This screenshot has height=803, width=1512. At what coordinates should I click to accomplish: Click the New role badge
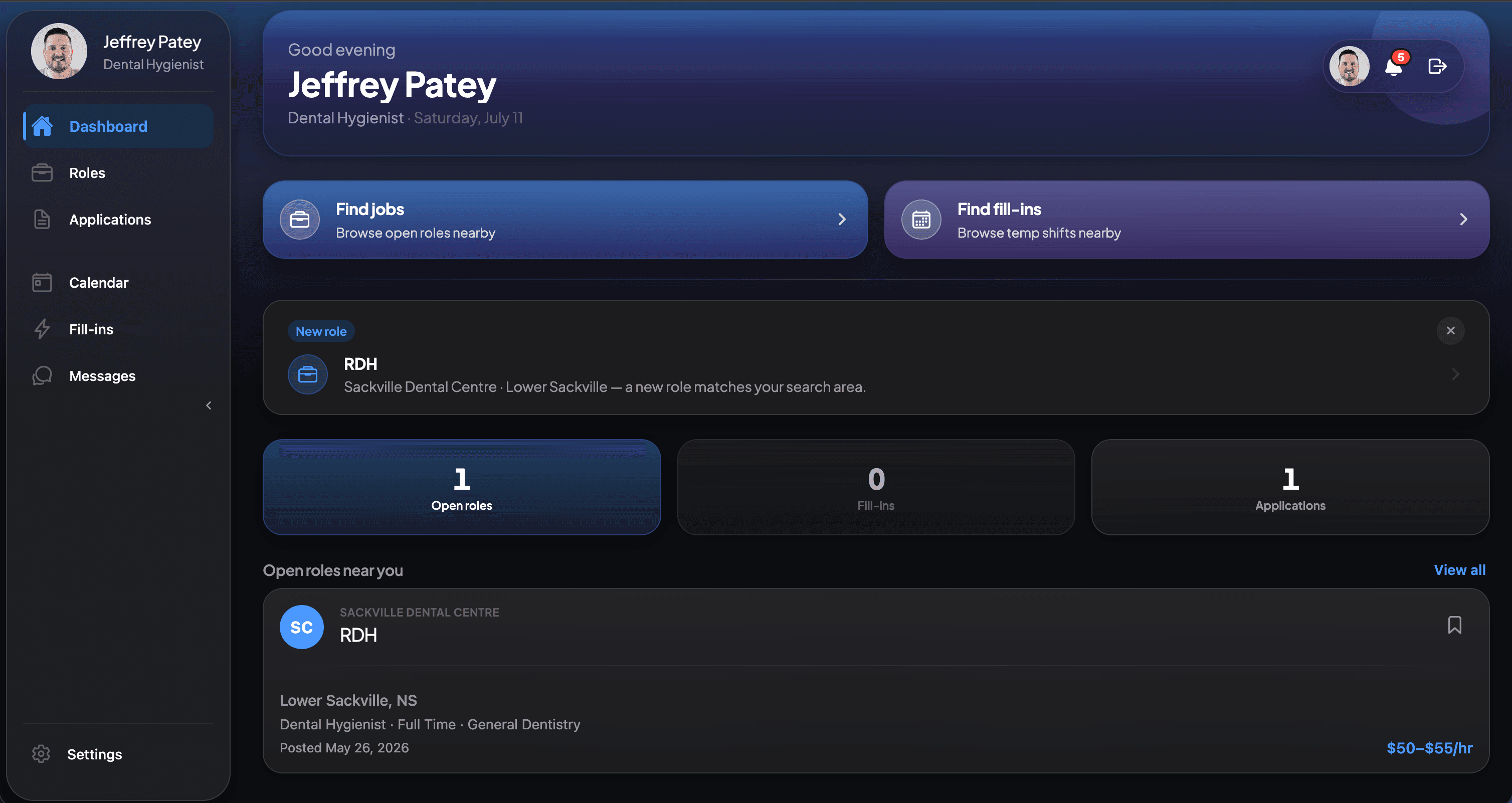[x=321, y=331]
